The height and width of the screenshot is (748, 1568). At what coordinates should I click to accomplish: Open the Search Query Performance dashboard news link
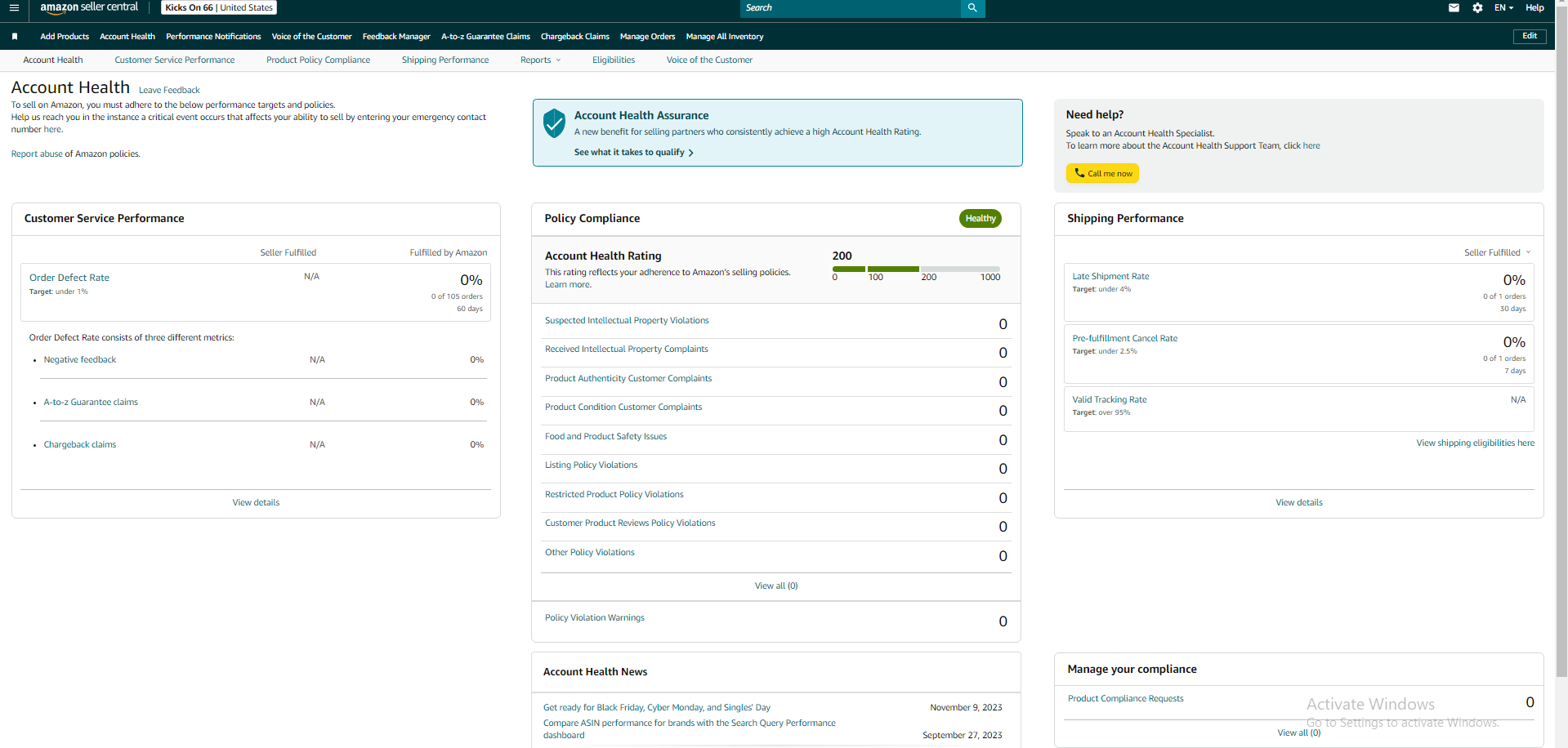(690, 729)
